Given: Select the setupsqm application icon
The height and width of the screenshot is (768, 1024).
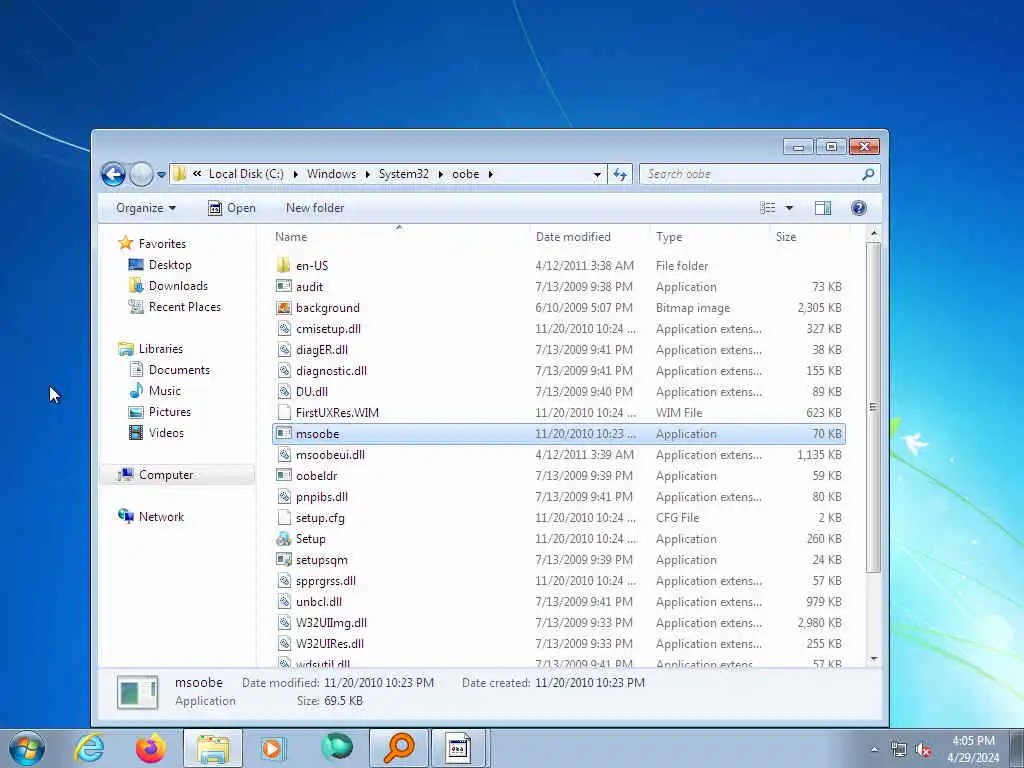Looking at the screenshot, I should tap(283, 559).
